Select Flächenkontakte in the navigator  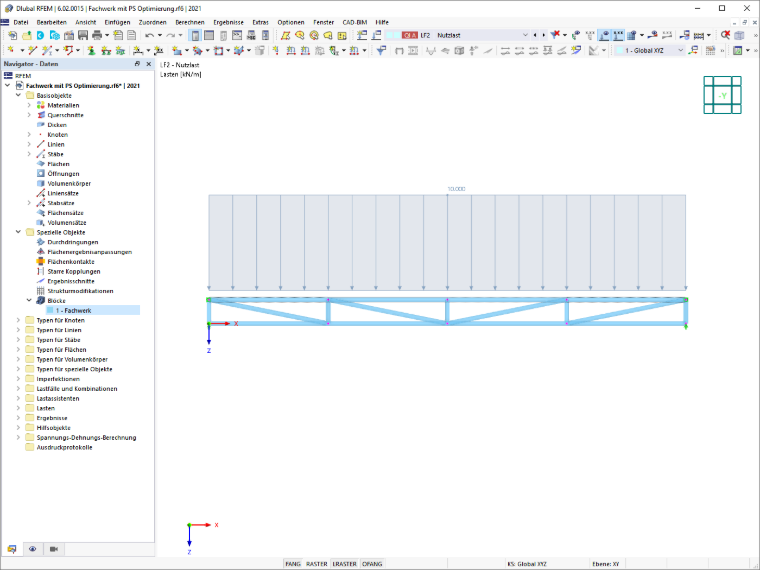[x=71, y=262]
